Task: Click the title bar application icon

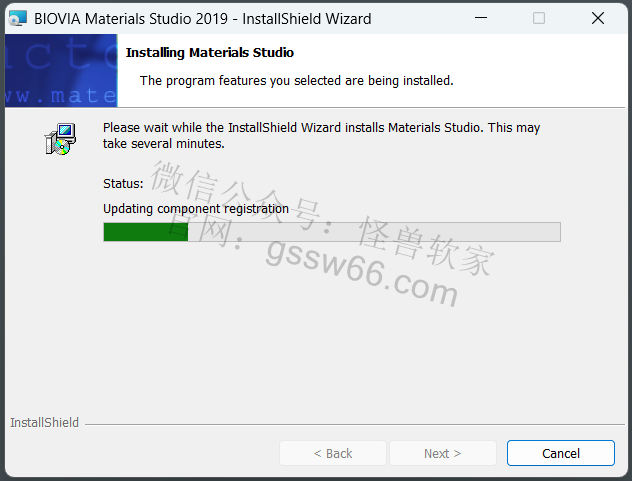Action: tap(17, 18)
